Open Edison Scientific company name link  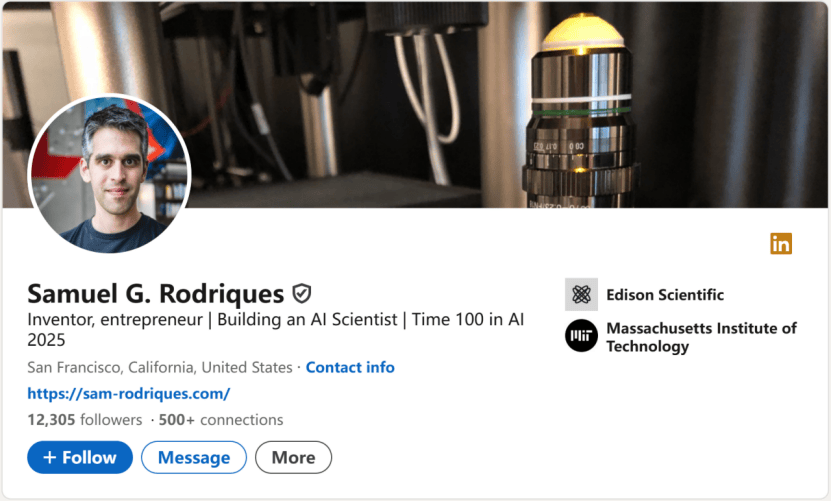click(x=665, y=295)
